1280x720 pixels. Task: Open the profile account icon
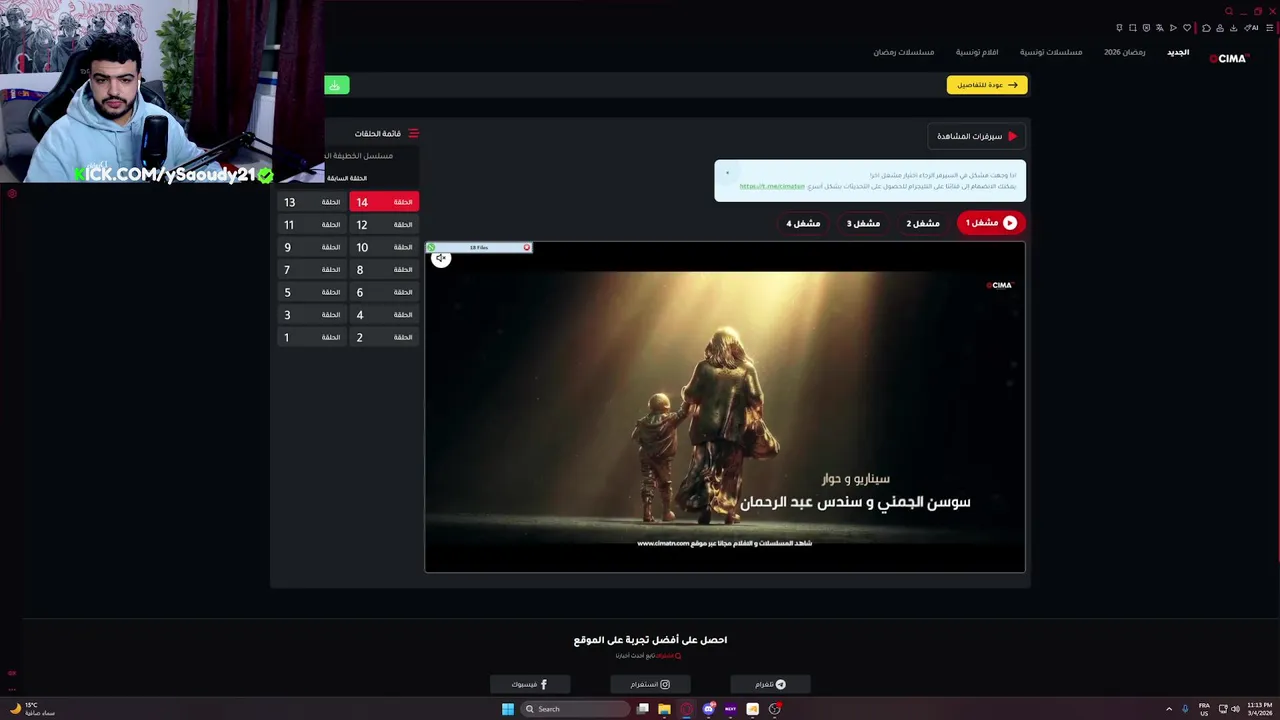click(x=1220, y=28)
